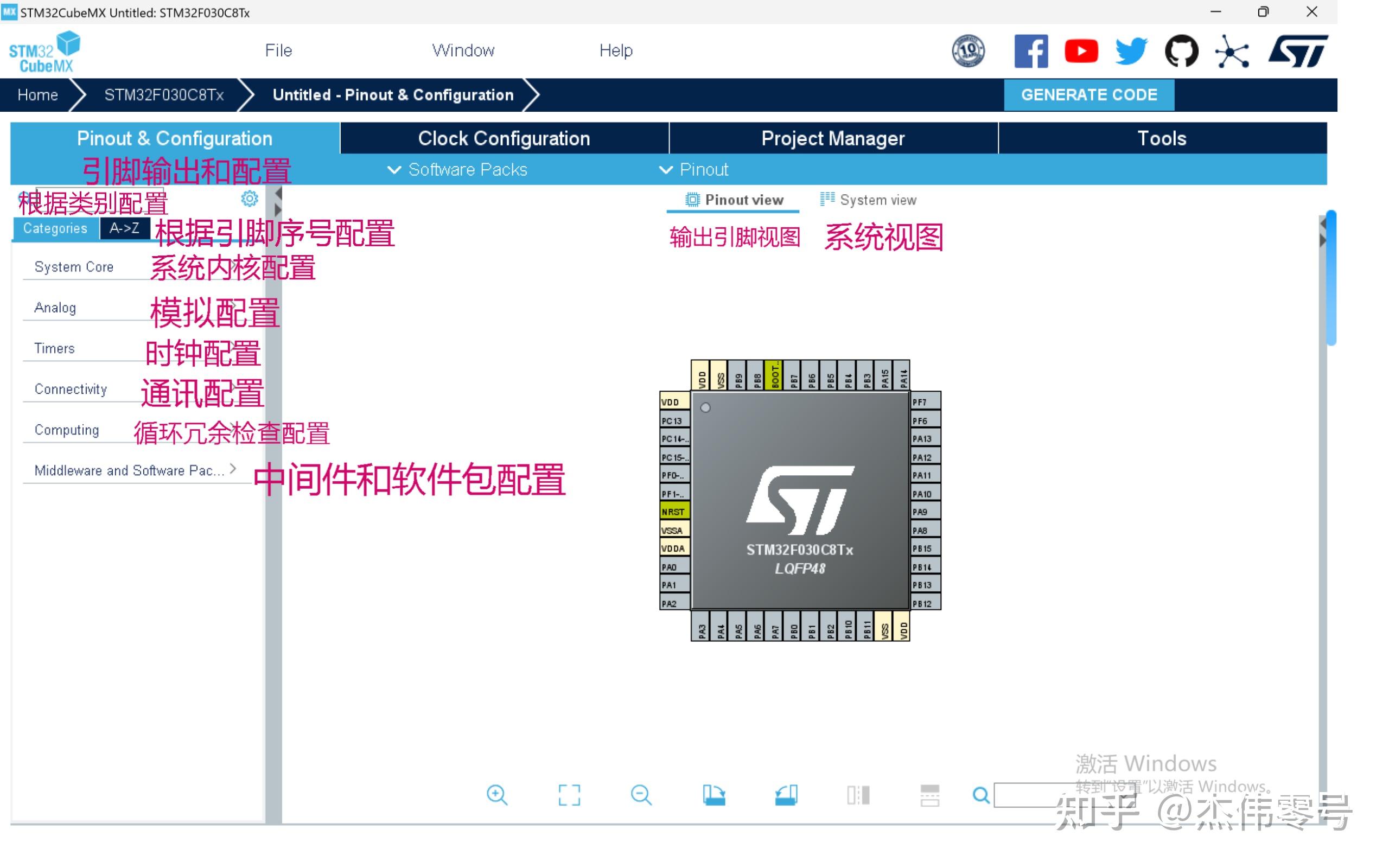Show Categories list view
The width and height of the screenshot is (1389, 868).
pyautogui.click(x=55, y=228)
